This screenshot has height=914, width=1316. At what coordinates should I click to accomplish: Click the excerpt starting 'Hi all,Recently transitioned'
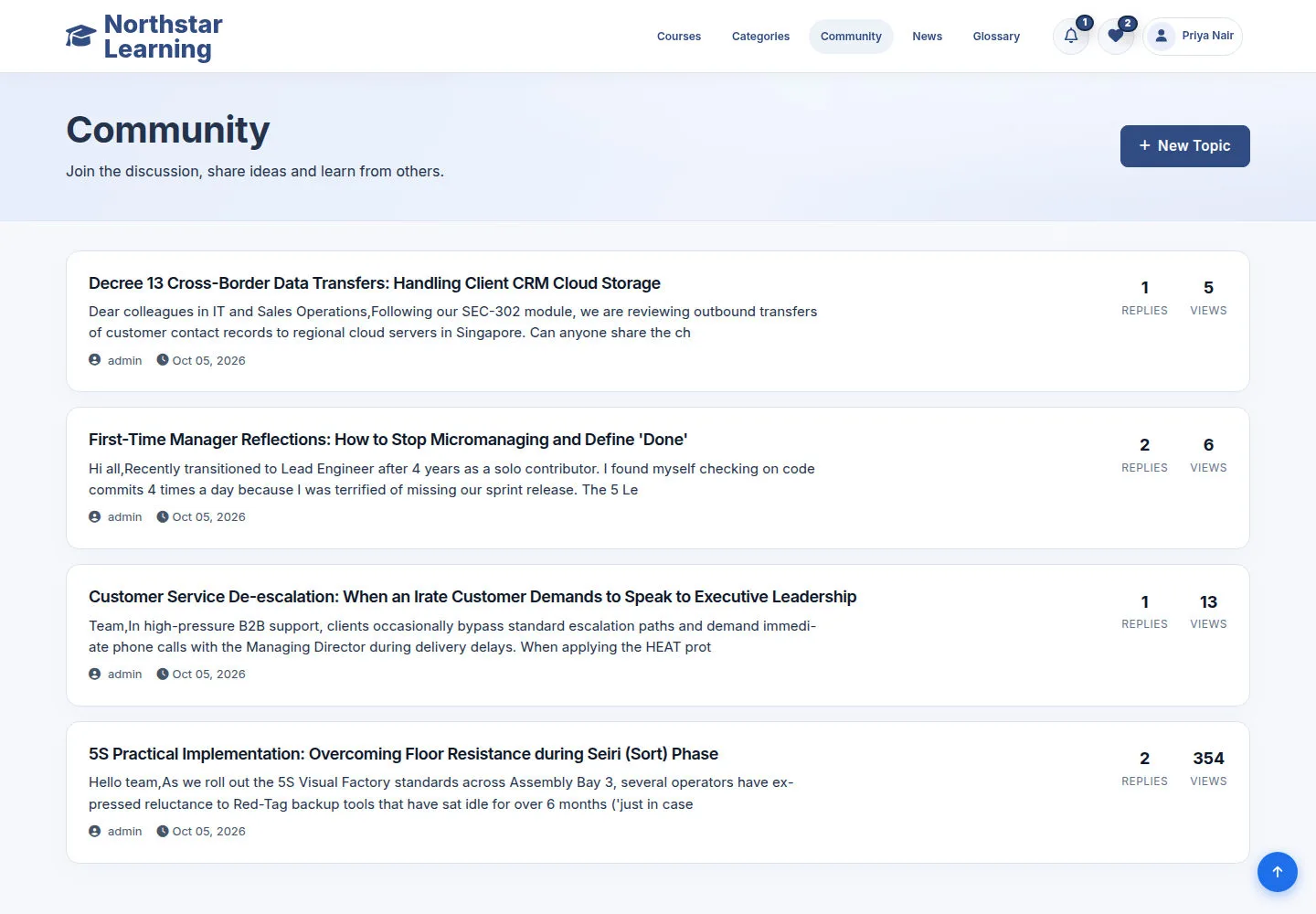point(451,479)
